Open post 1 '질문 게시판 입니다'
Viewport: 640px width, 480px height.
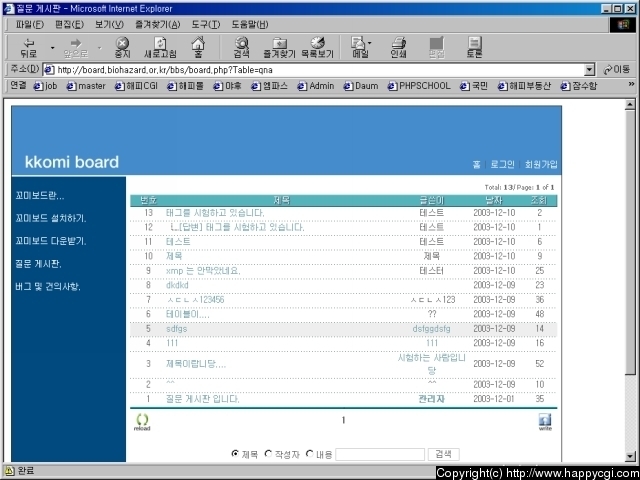pos(202,399)
